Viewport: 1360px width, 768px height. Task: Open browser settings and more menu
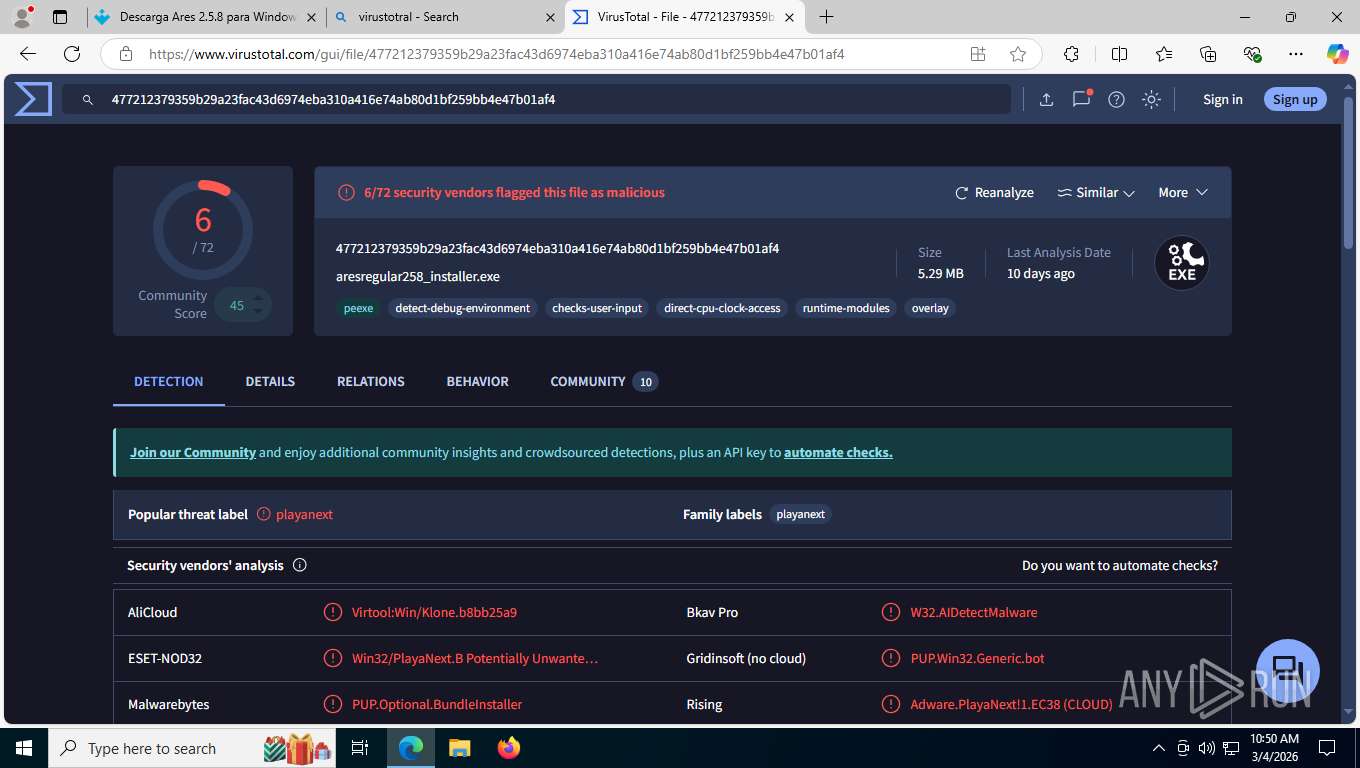pos(1296,54)
